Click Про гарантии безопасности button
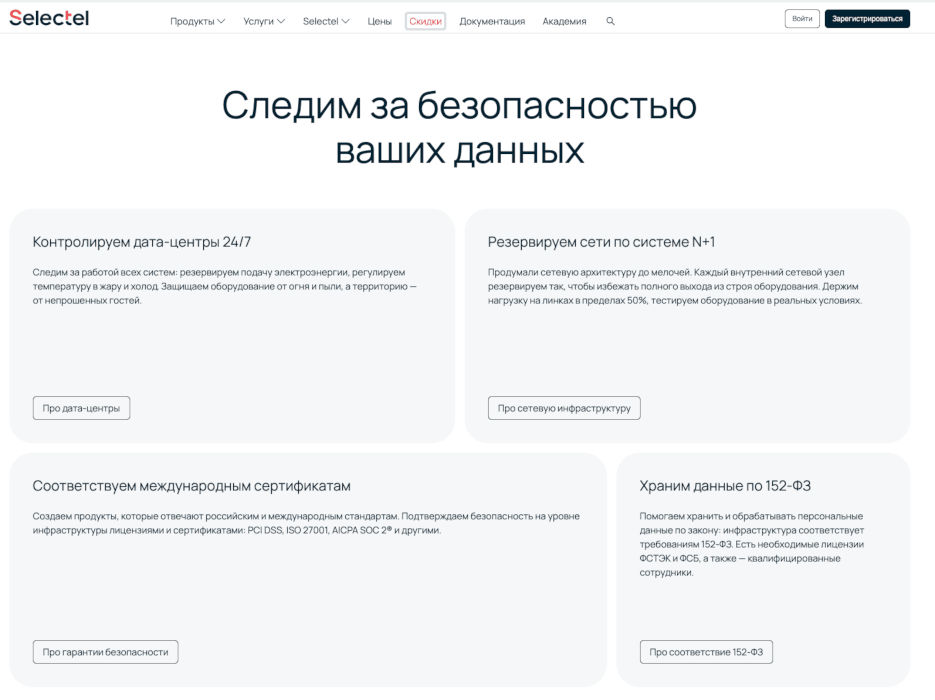 click(x=106, y=652)
